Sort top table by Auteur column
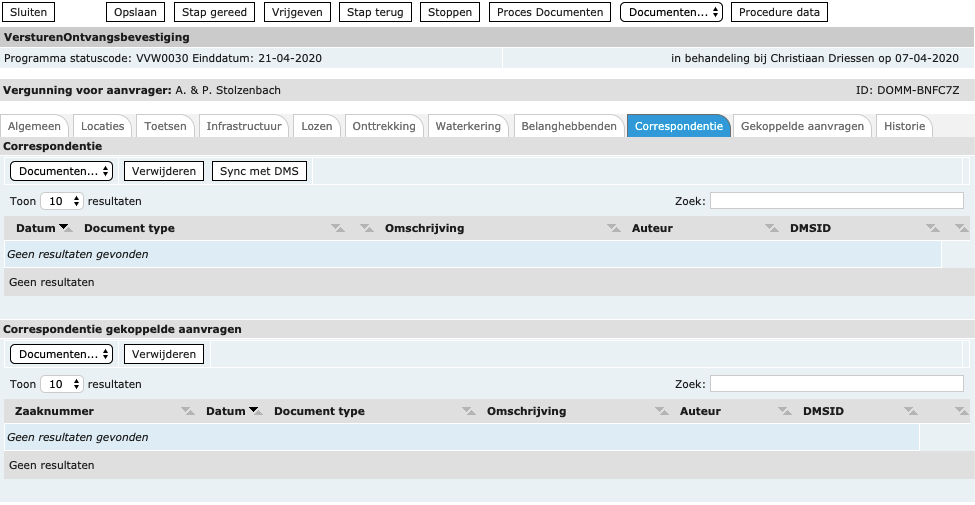Image resolution: width=975 pixels, height=505 pixels. click(x=652, y=228)
